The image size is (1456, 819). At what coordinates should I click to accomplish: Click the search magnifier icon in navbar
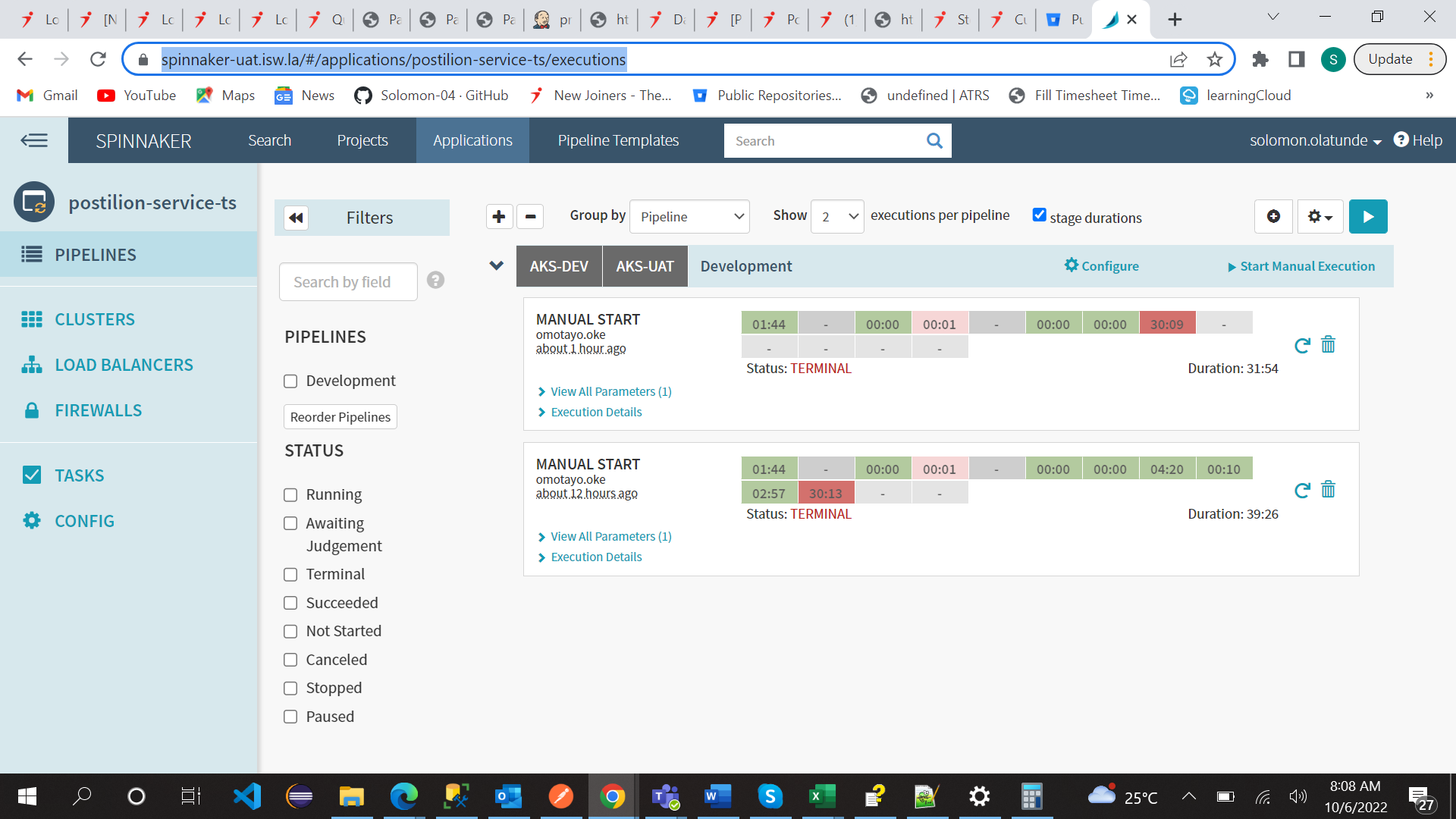[934, 141]
